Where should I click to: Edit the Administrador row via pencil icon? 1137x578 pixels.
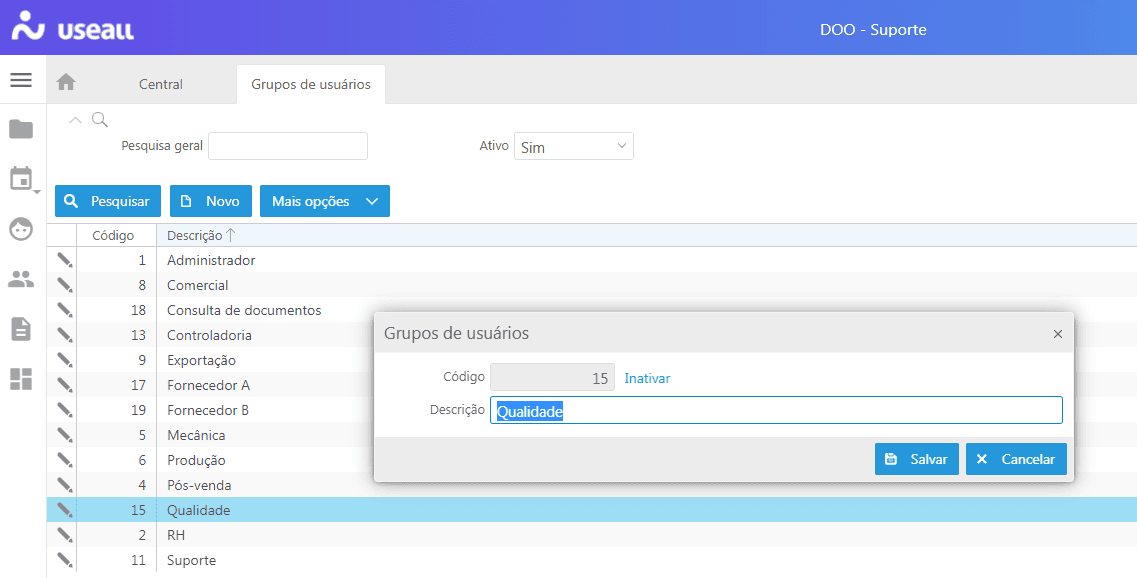click(x=65, y=260)
